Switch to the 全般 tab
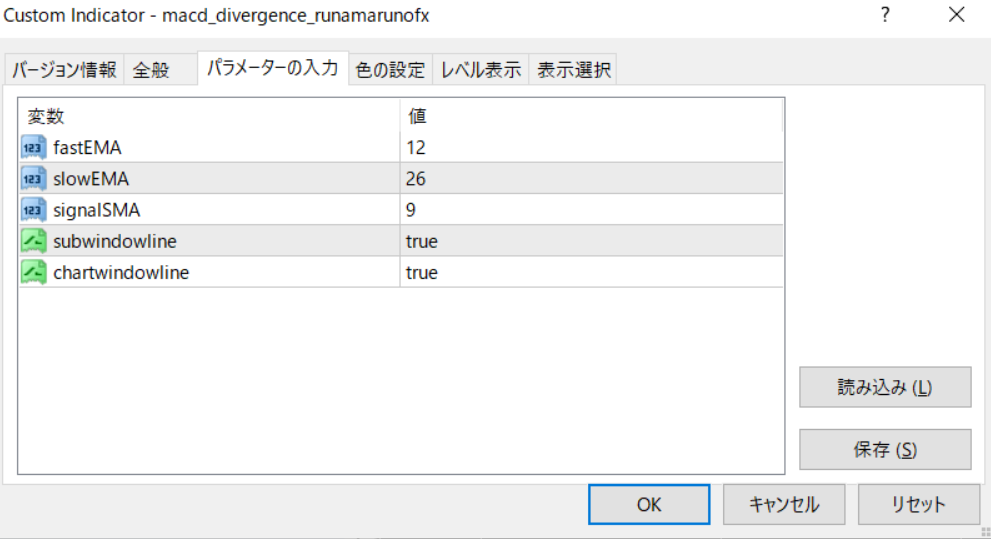The width and height of the screenshot is (991, 539). pyautogui.click(x=152, y=70)
